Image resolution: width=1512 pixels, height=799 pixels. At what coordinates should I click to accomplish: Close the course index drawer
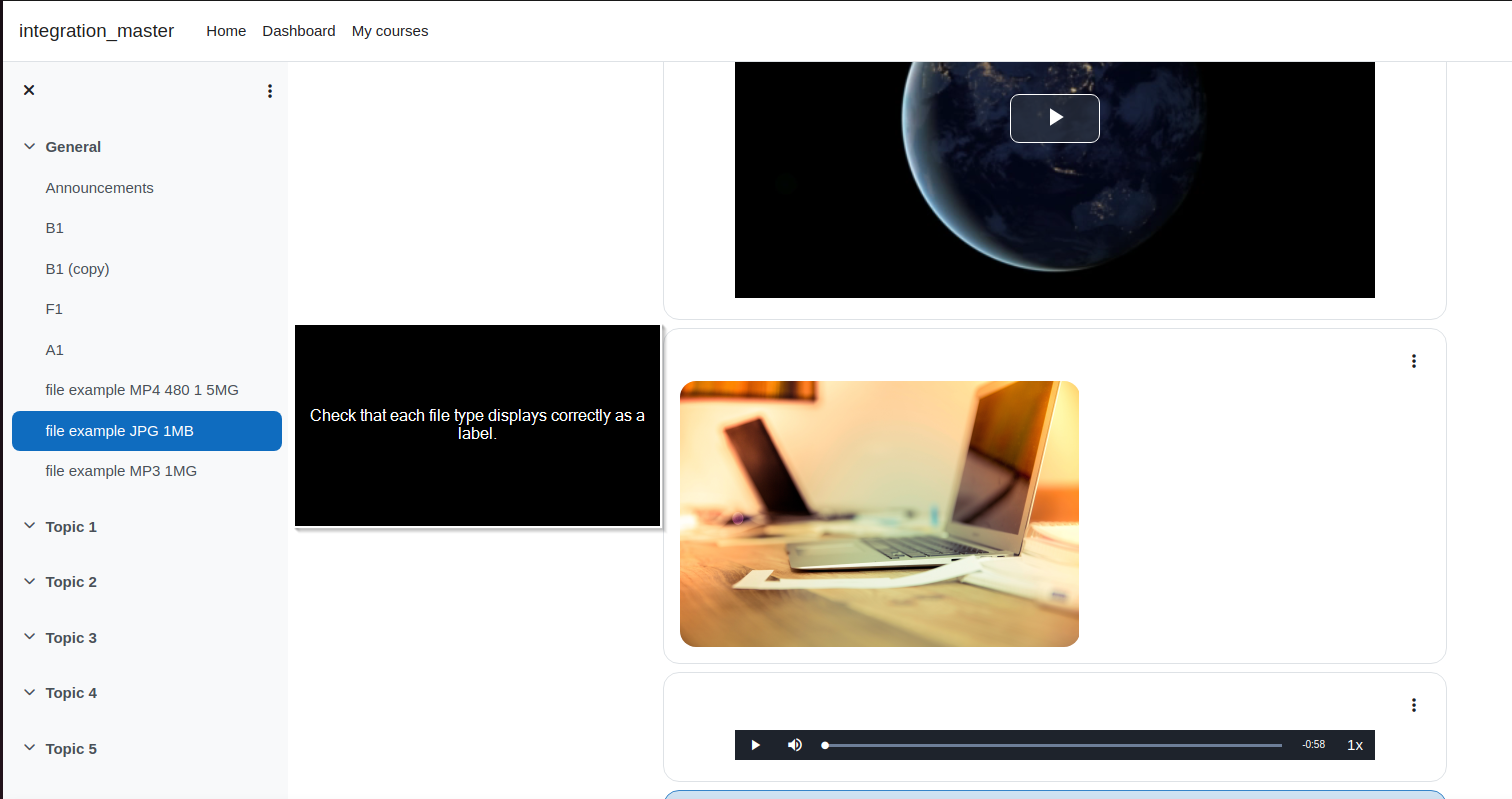tap(29, 90)
